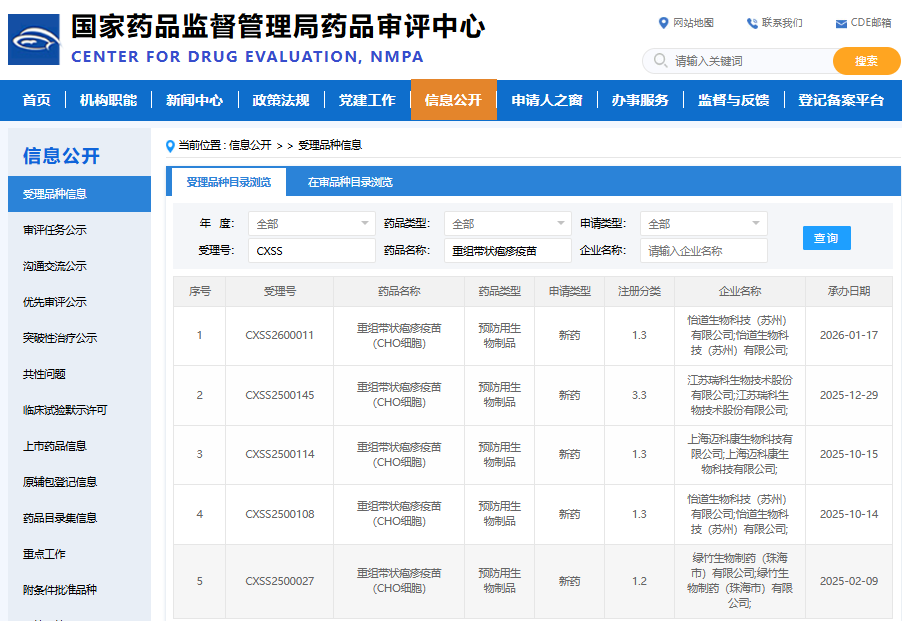The image size is (902, 621).
Task: Click the 承办日期 column header
Action: [849, 292]
